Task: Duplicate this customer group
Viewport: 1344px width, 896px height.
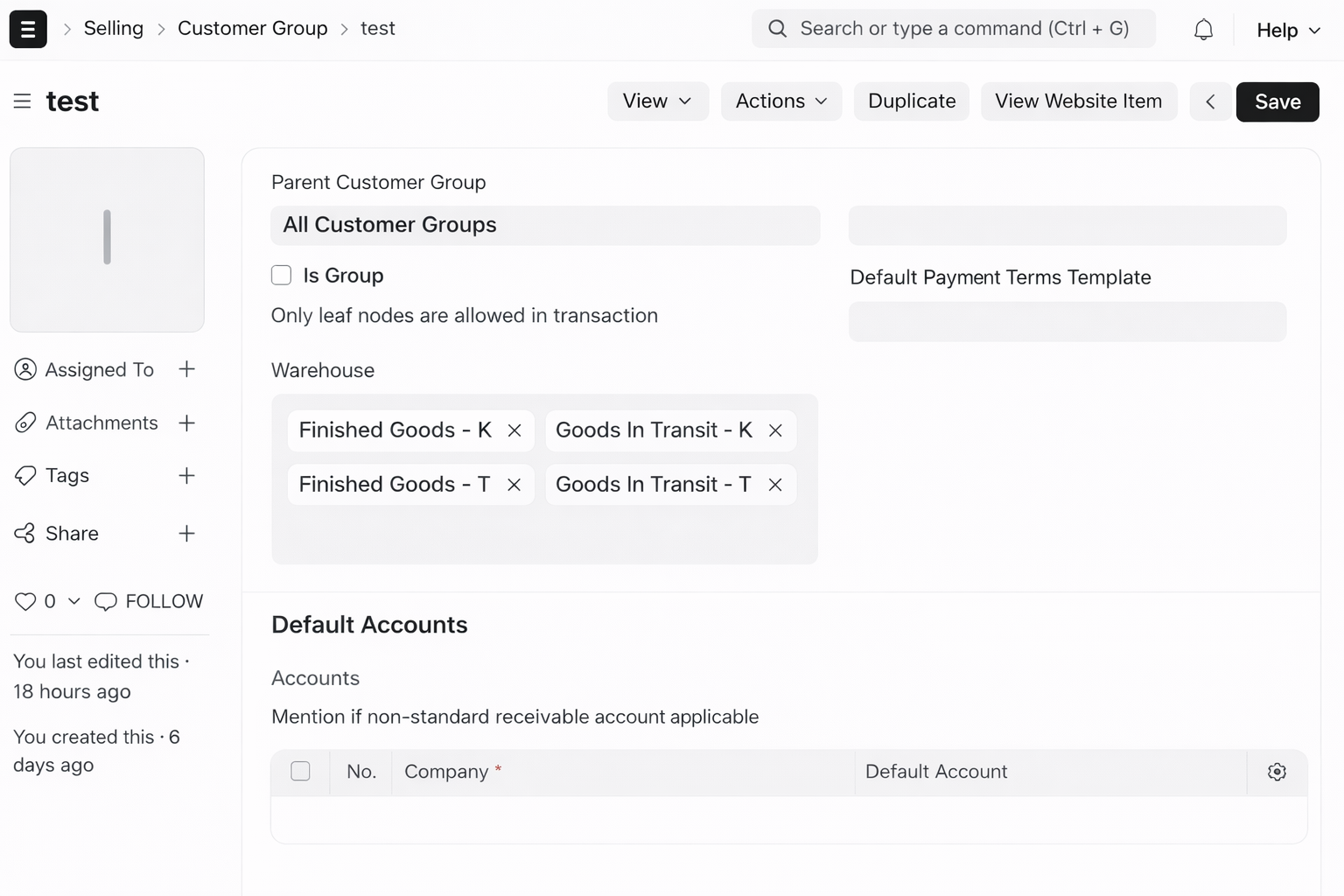Action: pos(912,101)
